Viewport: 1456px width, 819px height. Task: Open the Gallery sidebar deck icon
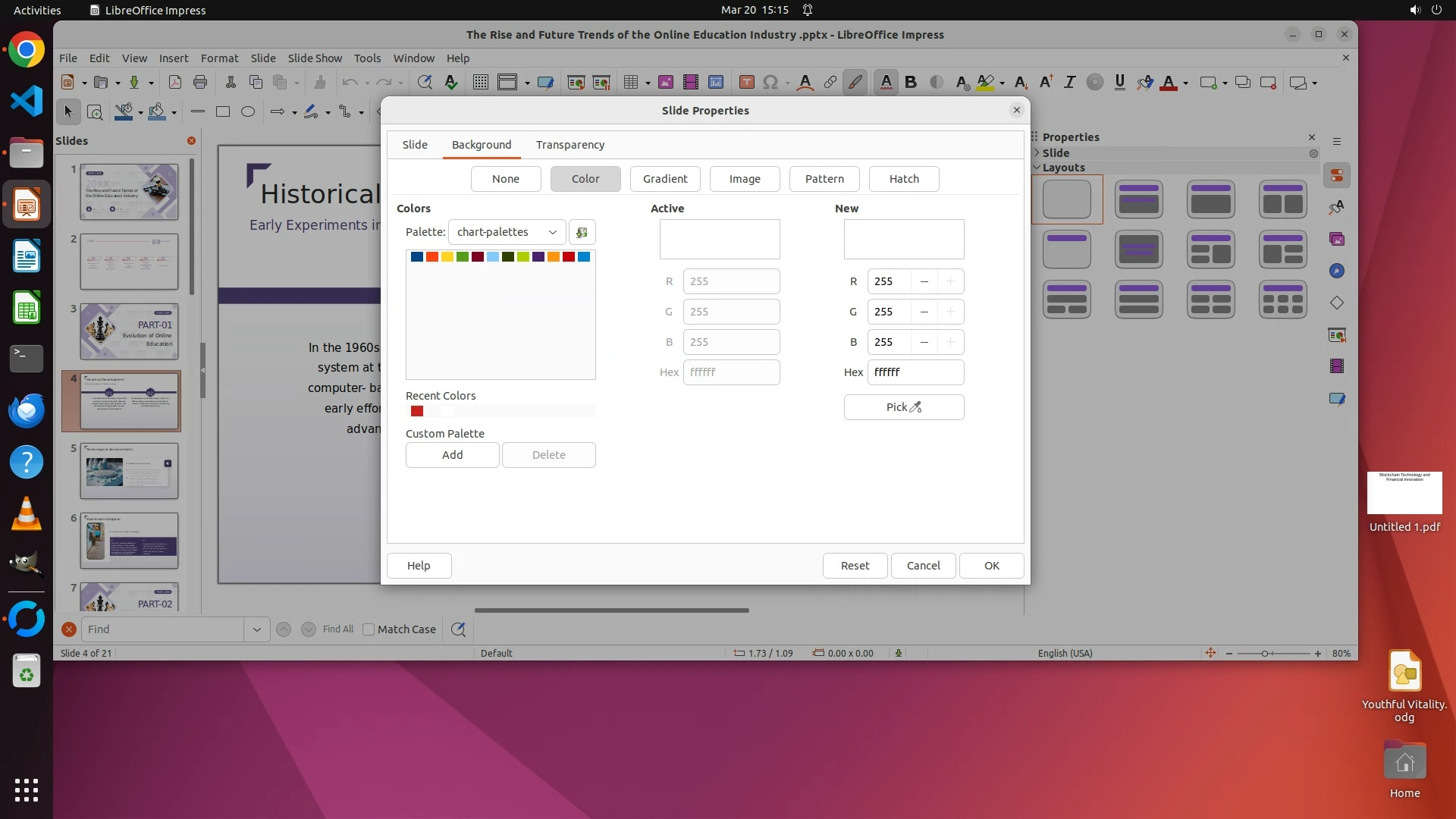(x=1336, y=240)
